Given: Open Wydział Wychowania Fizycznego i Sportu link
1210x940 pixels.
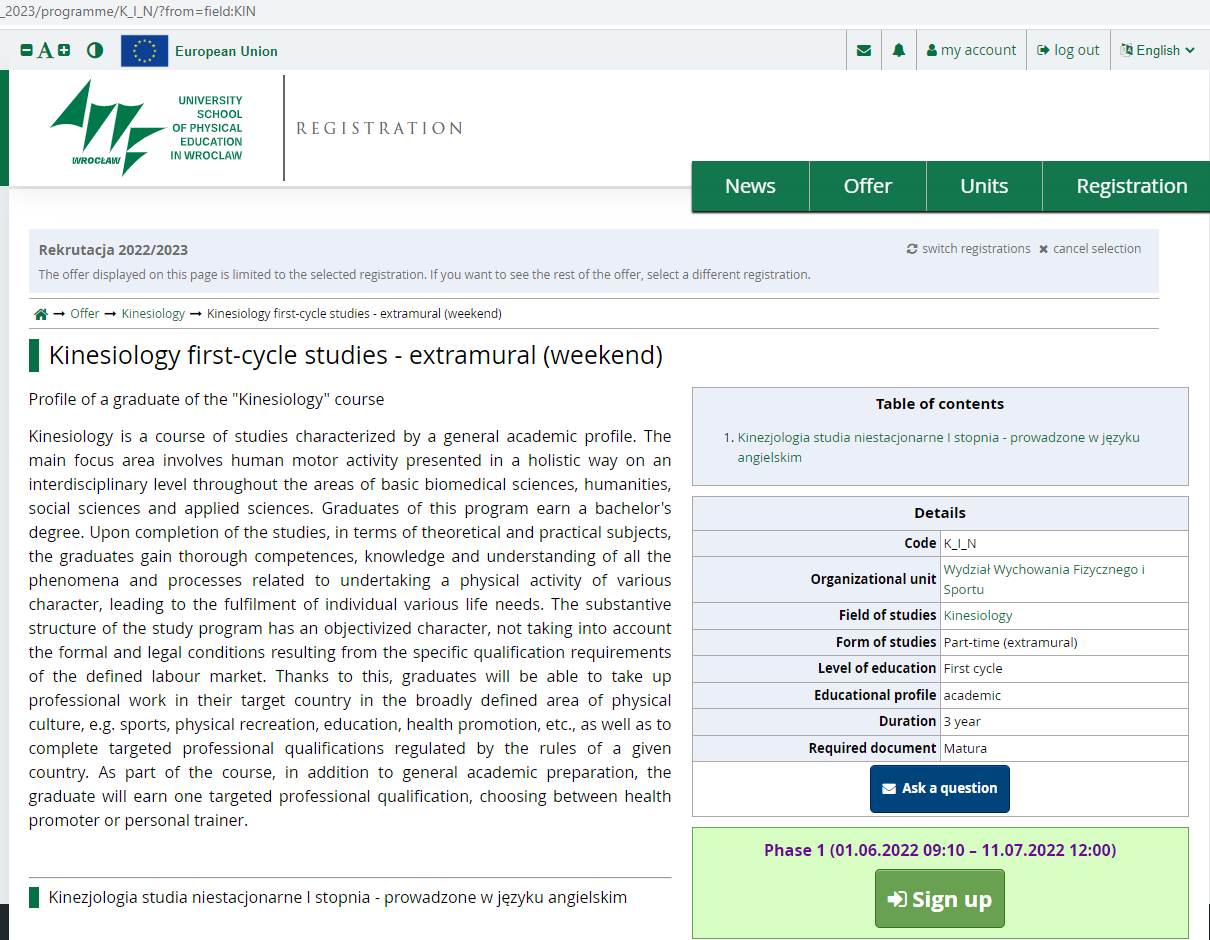Looking at the screenshot, I should pyautogui.click(x=1044, y=579).
